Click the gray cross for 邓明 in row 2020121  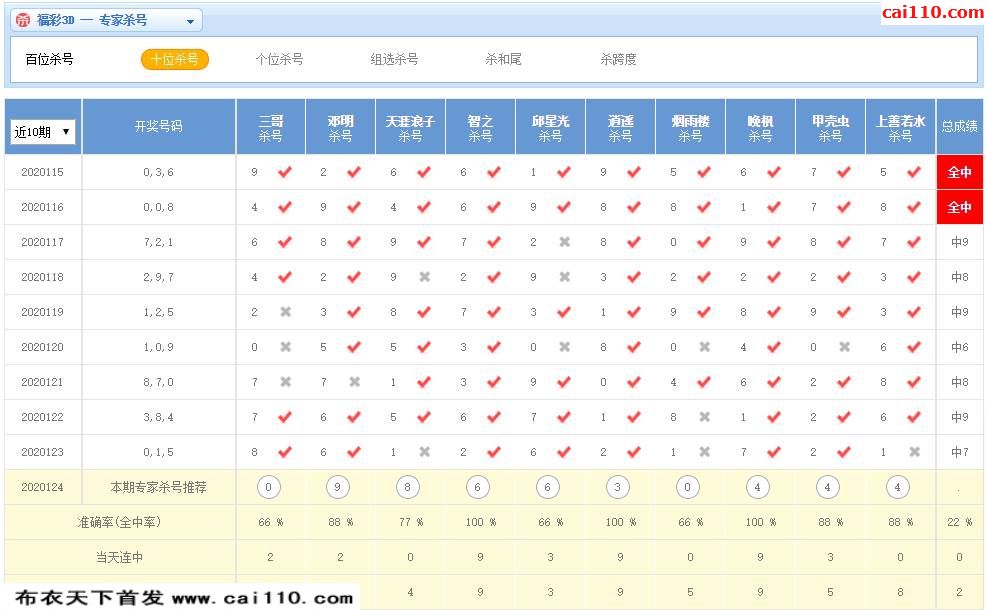click(x=355, y=382)
